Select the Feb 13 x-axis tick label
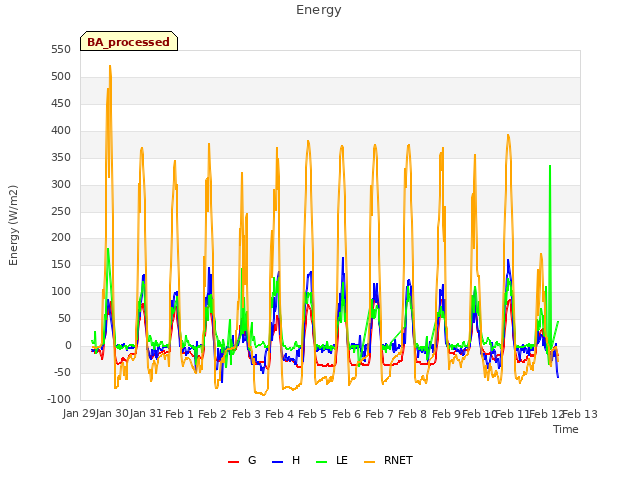 (x=580, y=414)
